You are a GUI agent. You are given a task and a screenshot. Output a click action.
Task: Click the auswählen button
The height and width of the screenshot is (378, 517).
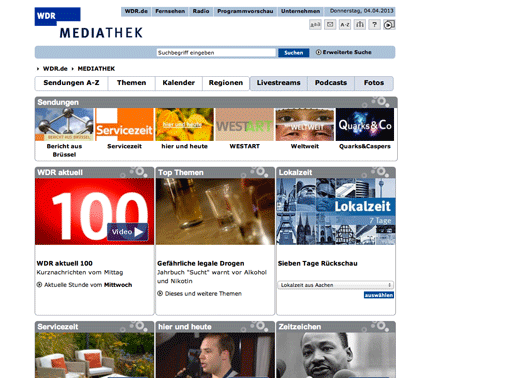click(379, 295)
